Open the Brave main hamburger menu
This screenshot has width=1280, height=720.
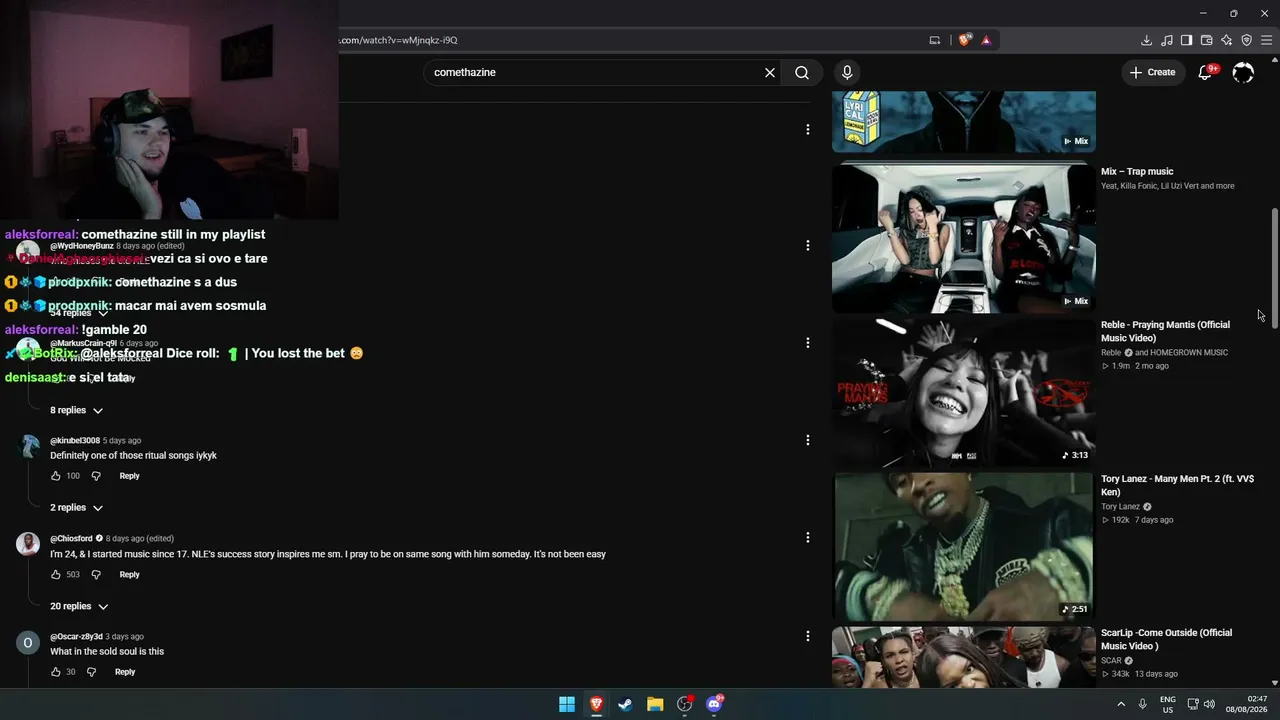1266,40
